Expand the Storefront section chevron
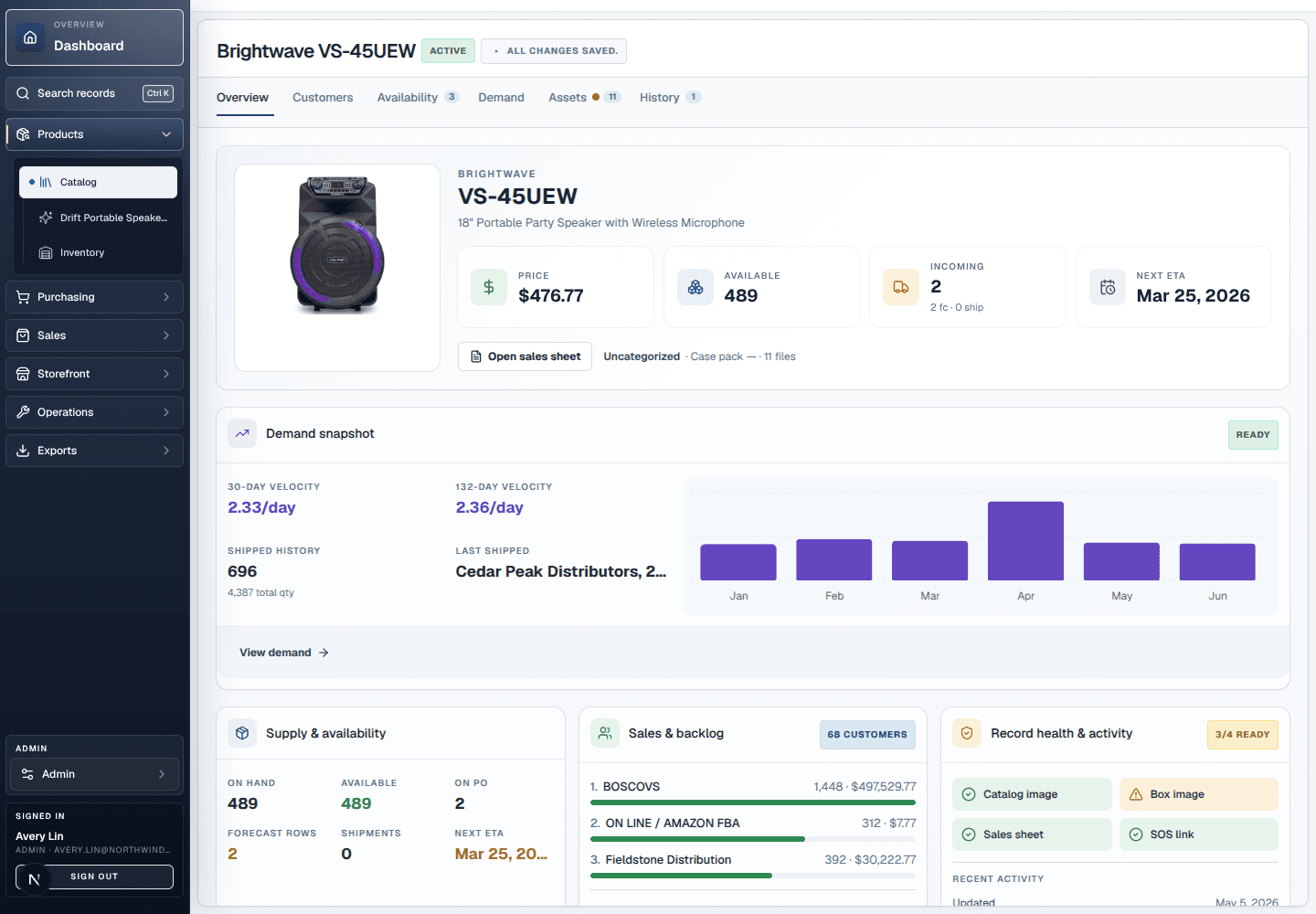Image resolution: width=1316 pixels, height=914 pixels. pos(166,374)
